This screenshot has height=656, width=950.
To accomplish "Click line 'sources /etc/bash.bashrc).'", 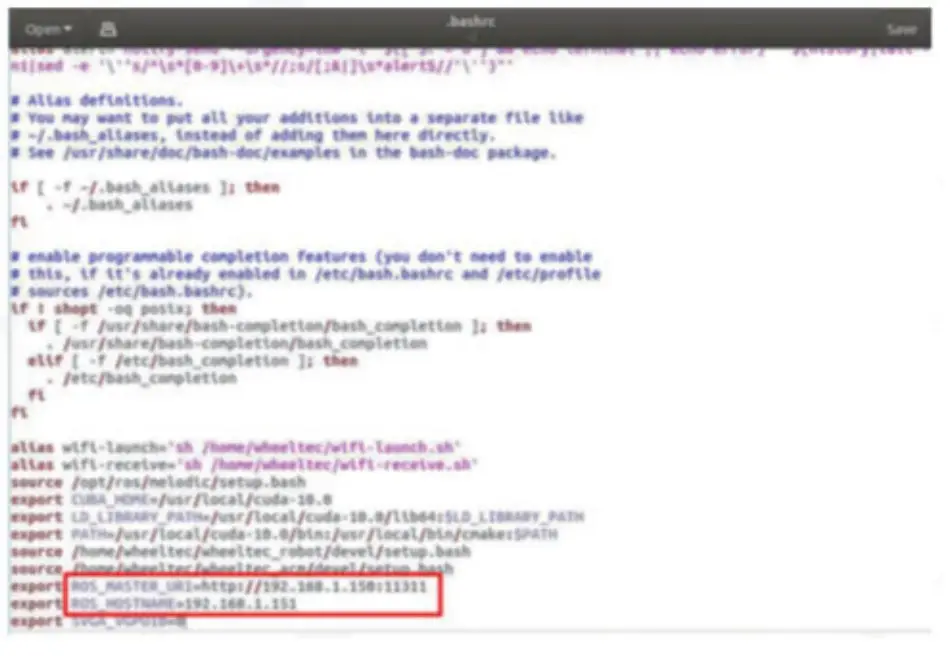I will 131,291.
